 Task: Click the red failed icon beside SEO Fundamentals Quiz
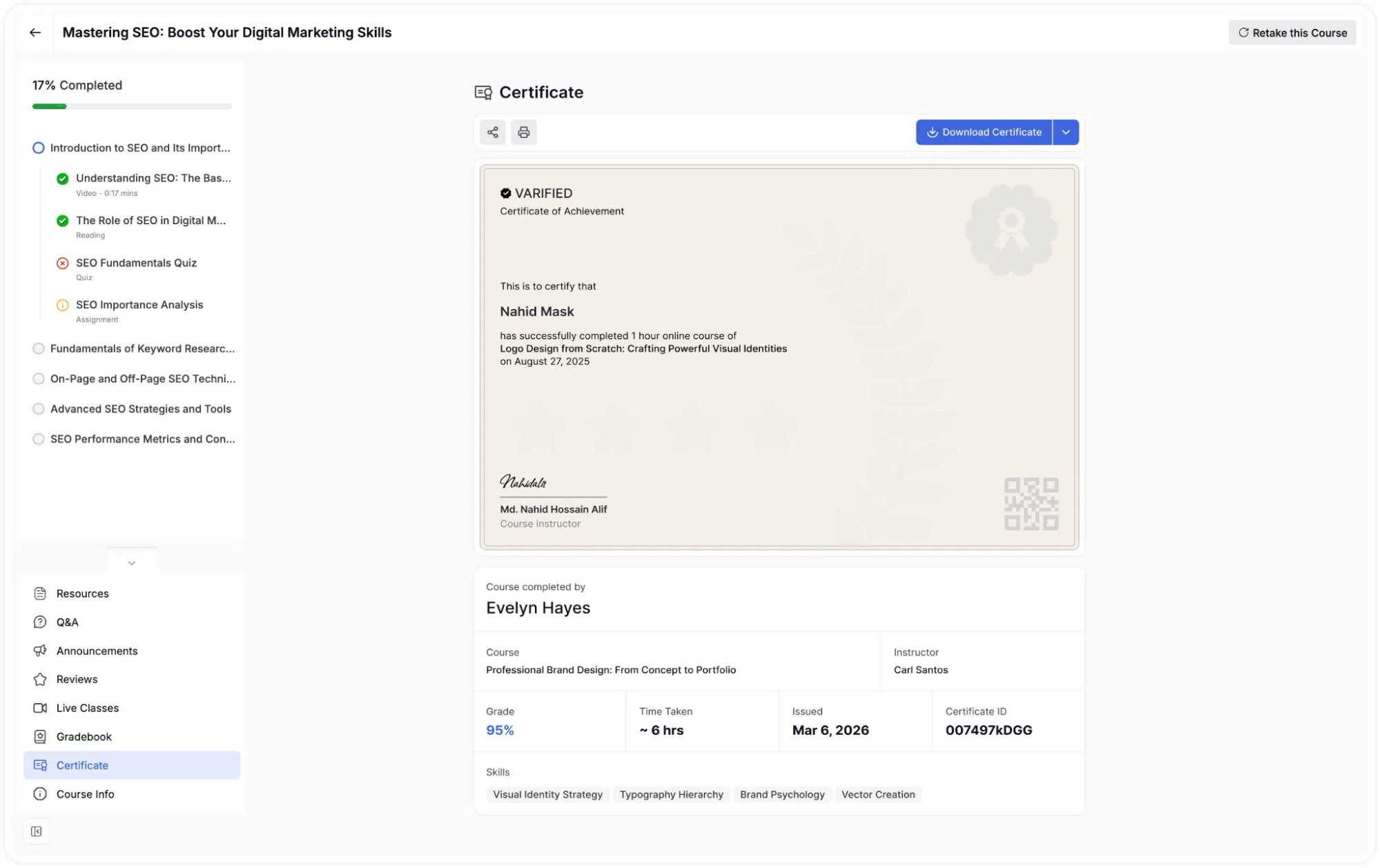tap(62, 263)
